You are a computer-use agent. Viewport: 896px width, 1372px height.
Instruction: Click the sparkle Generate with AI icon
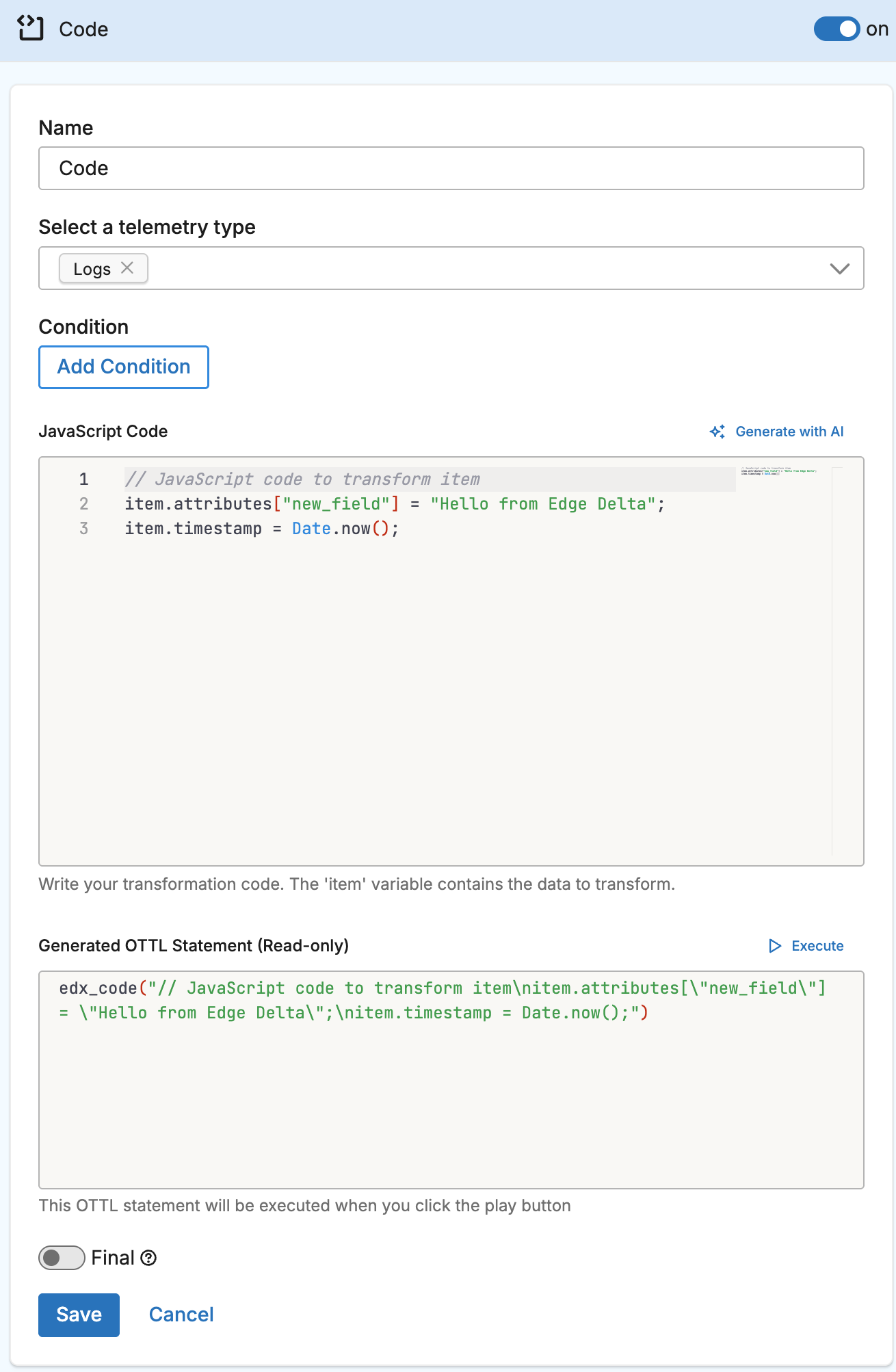[x=717, y=432]
